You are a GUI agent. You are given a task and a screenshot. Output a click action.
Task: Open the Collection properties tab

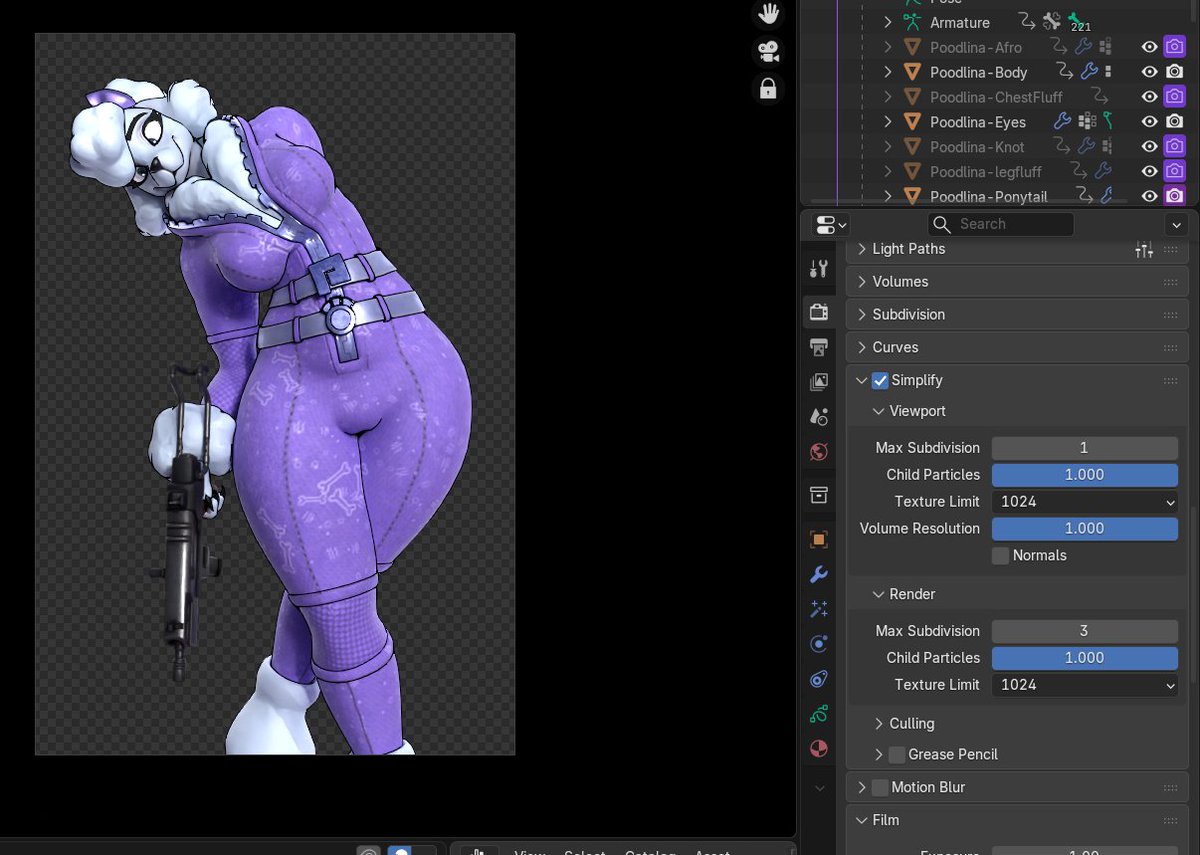click(819, 495)
